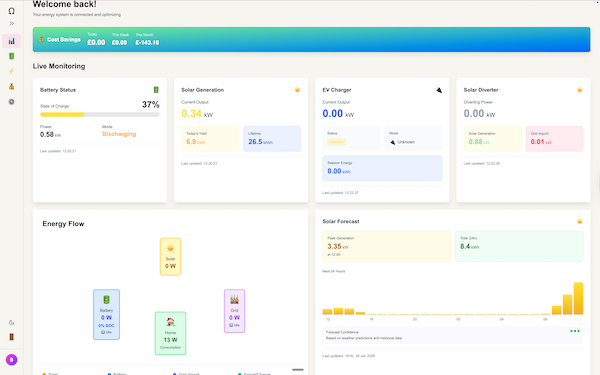The image size is (600, 375).
Task: Click Diverting Power 0.00 kW value
Action: point(479,114)
